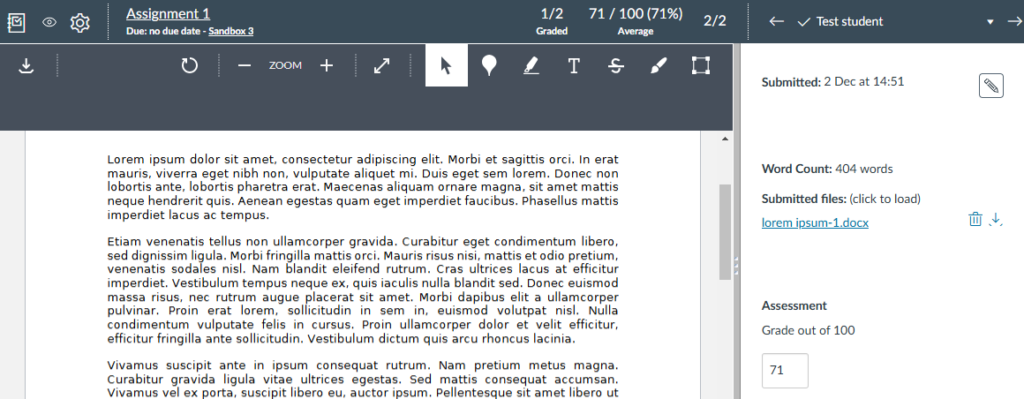Select the pointer cursor tool

447,65
